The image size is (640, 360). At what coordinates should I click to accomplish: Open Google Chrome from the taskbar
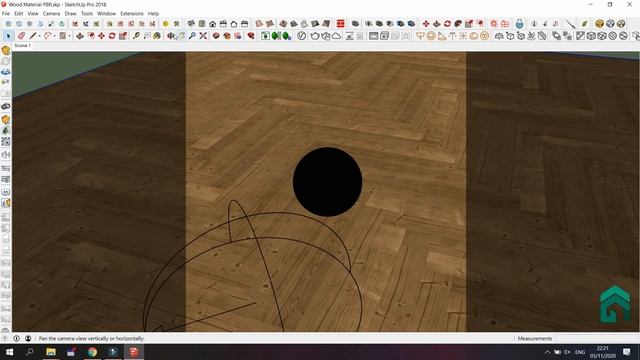click(x=92, y=352)
